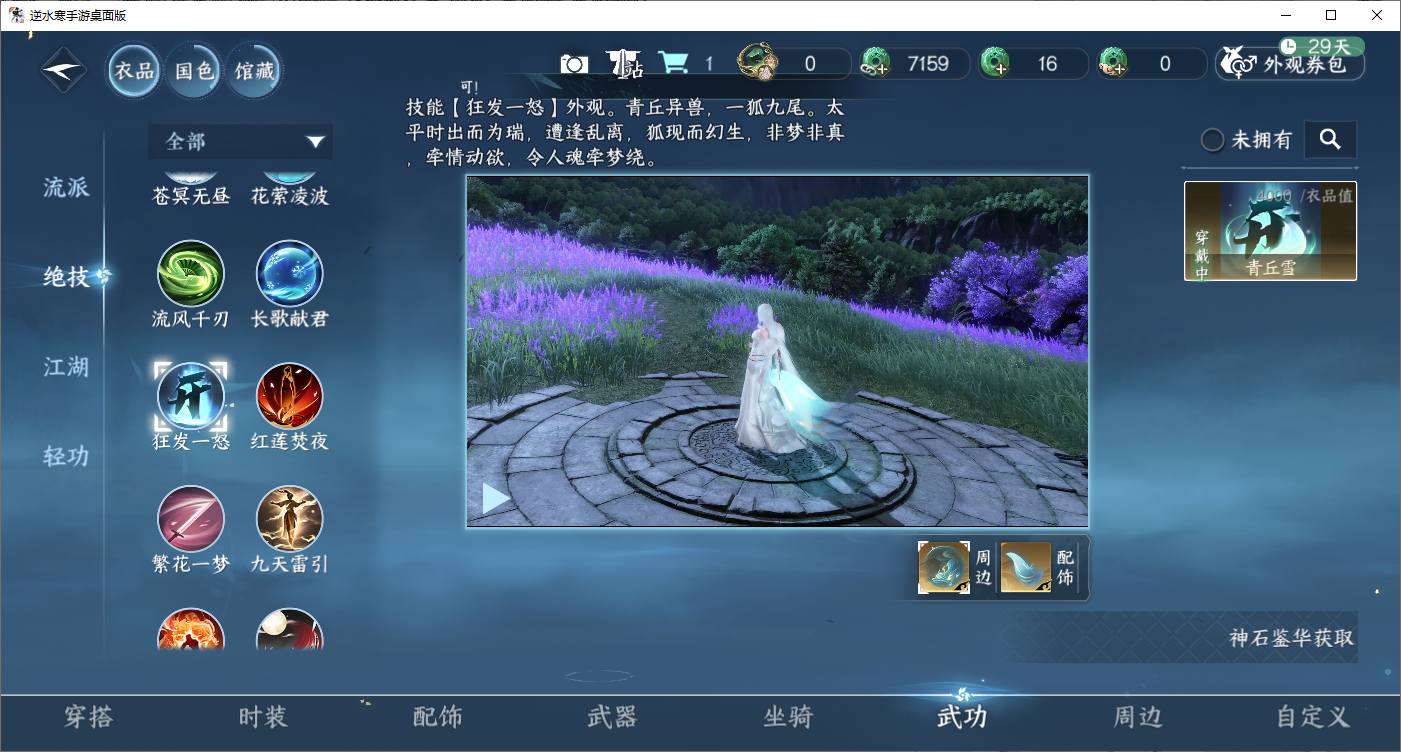Open the 绝技 side category
This screenshot has height=752, width=1401.
tap(66, 277)
